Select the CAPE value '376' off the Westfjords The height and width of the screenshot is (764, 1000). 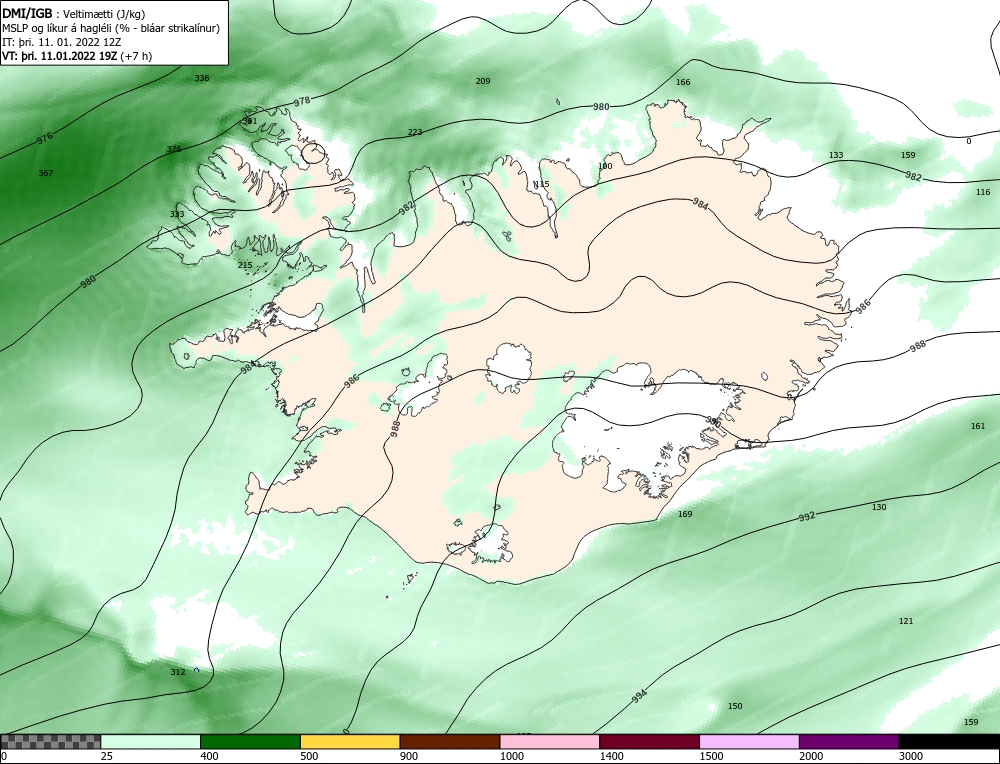(173, 149)
